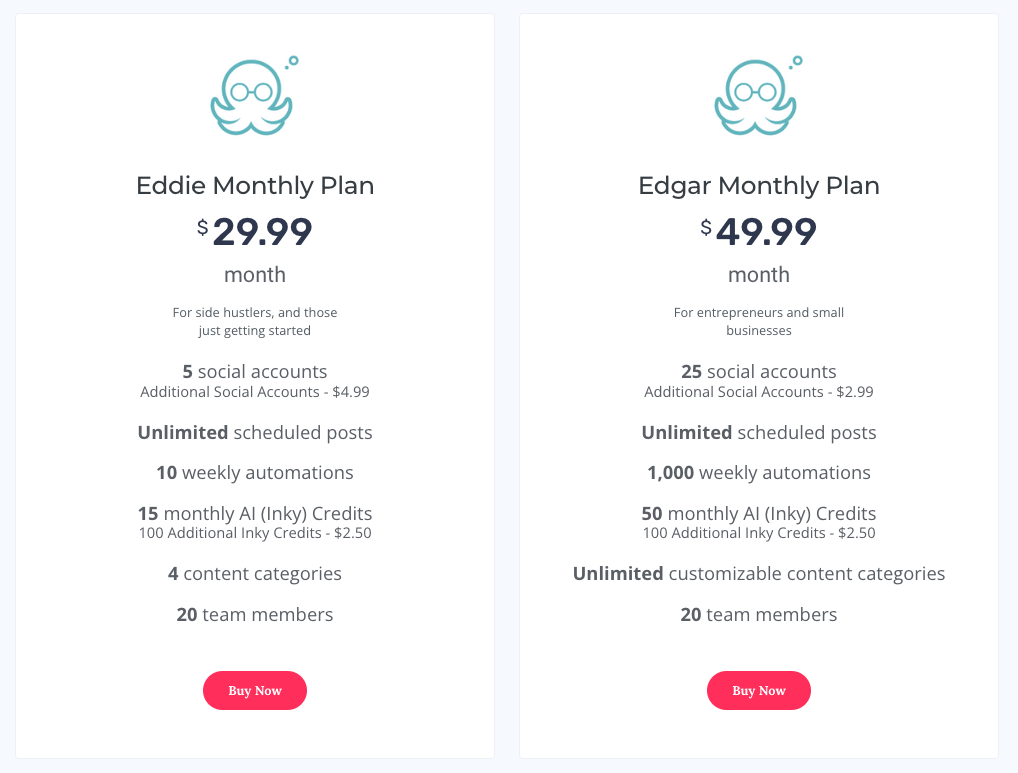This screenshot has width=1018, height=773.
Task: Click the octopus mascot icon on Edgar plan
Action: click(758, 95)
